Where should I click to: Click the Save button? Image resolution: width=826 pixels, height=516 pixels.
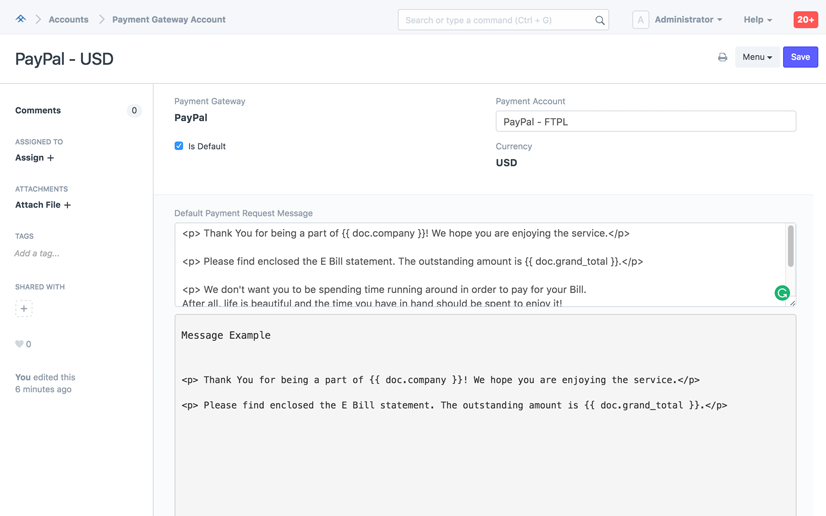(800, 57)
